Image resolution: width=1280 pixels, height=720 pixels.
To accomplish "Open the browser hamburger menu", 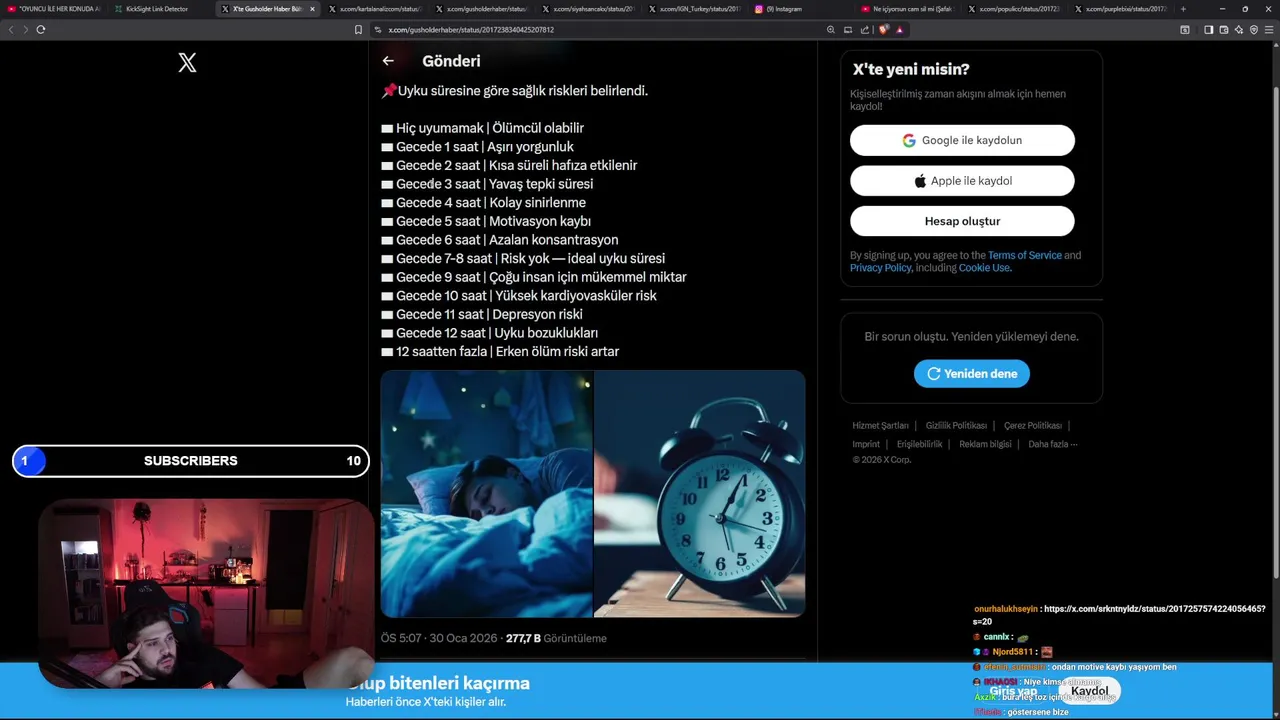I will pyautogui.click(x=1269, y=30).
